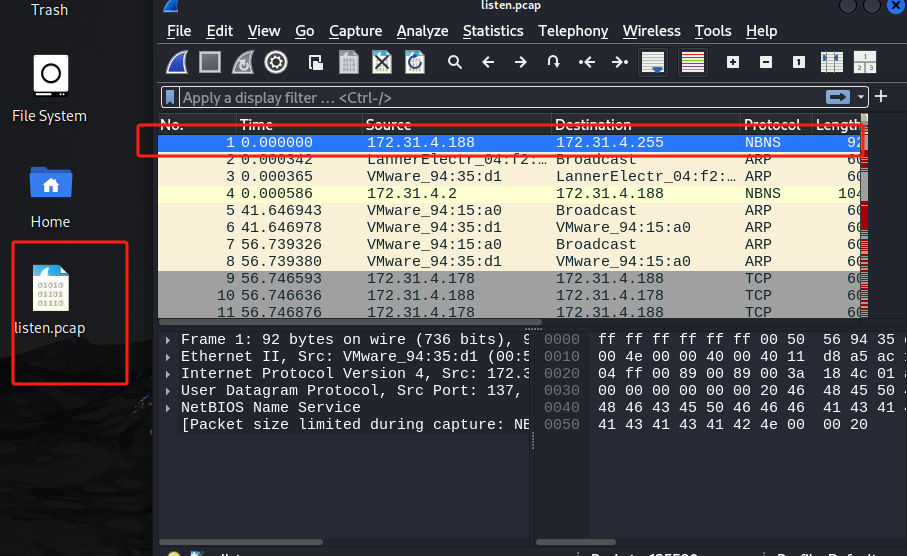The width and height of the screenshot is (907, 556).
Task: Open the Telephony menu
Action: point(573,31)
